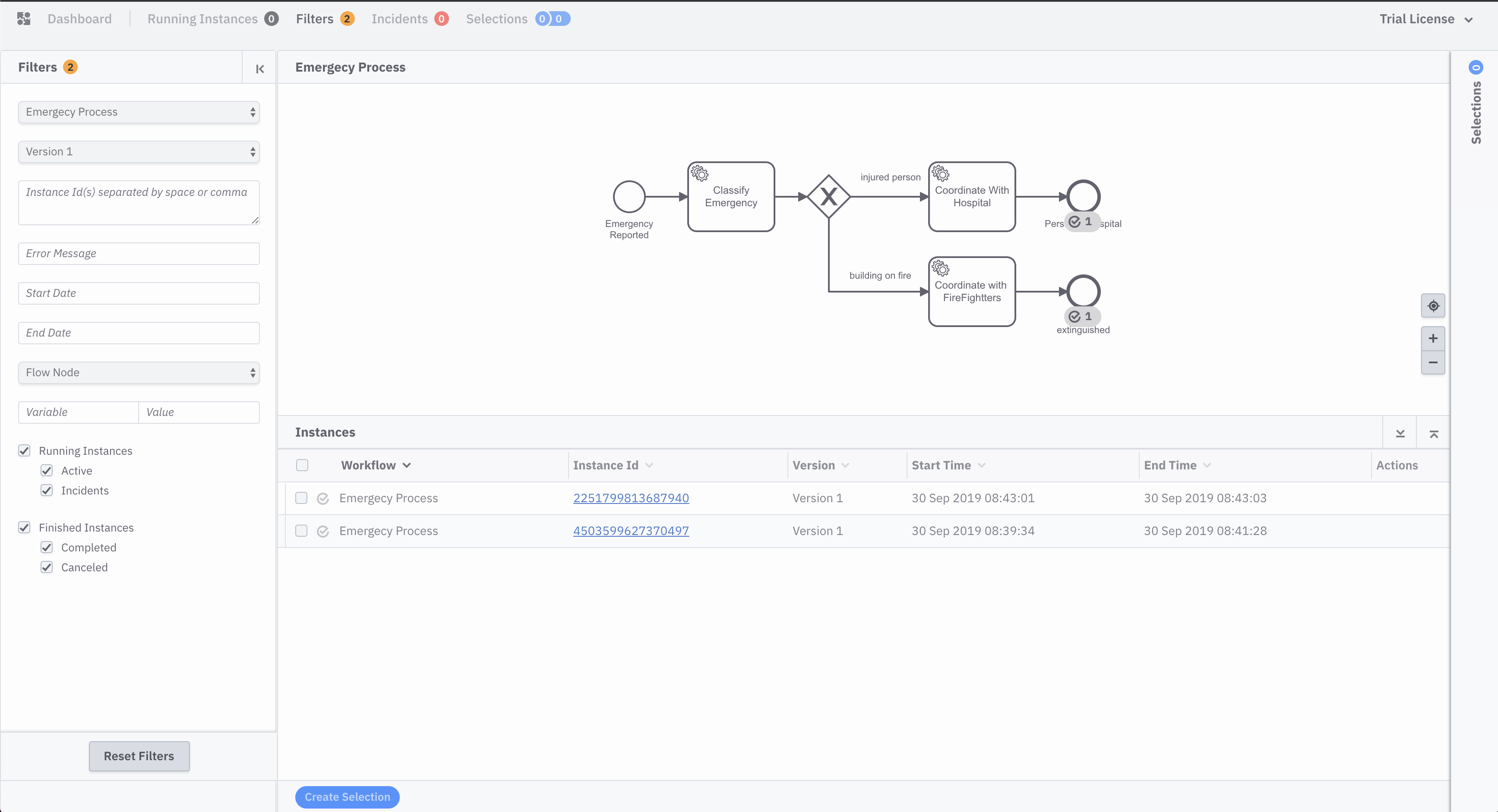Viewport: 1498px width, 812px height.
Task: Open instance link 4503599627370497
Action: [x=630, y=530]
